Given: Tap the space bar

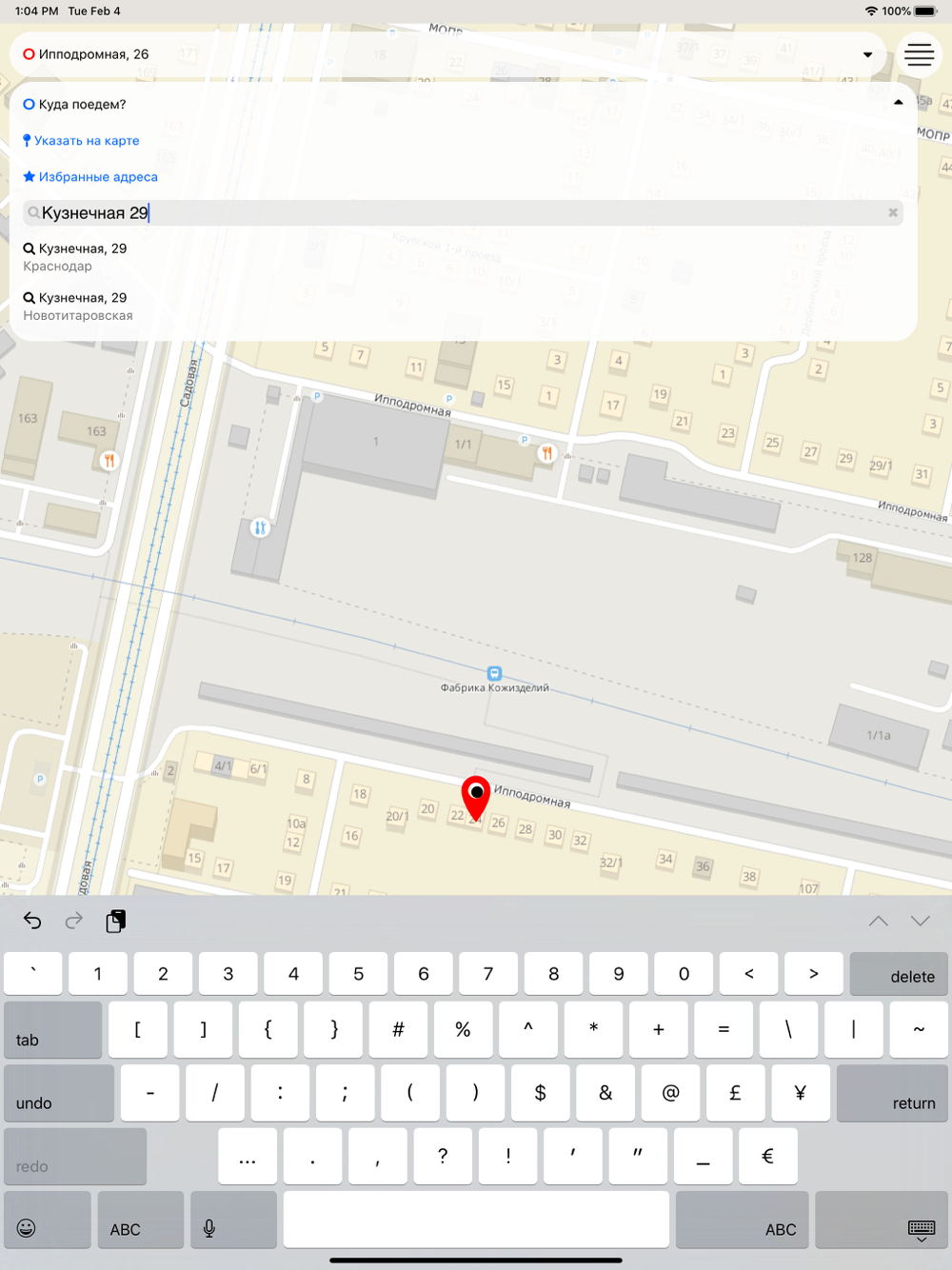Looking at the screenshot, I should 476,1220.
